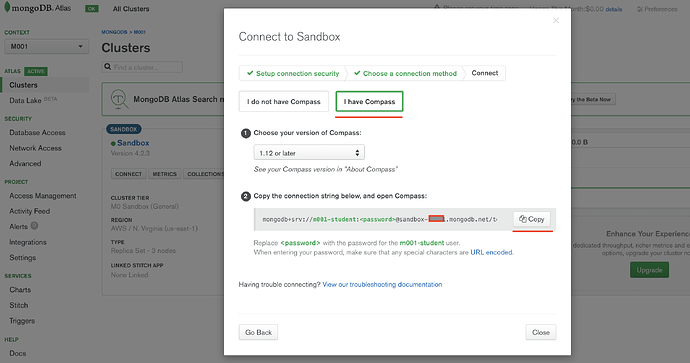
Task: Click the COLLECTIONS button on Sandbox cluster
Action: point(204,174)
